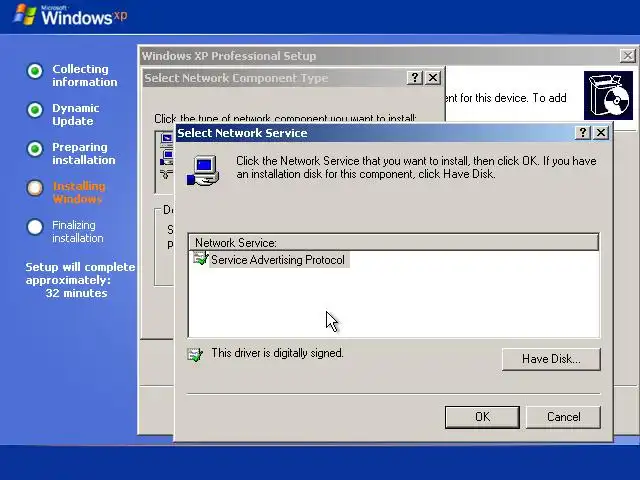Click the Have Disk... button
The image size is (640, 480).
click(551, 359)
